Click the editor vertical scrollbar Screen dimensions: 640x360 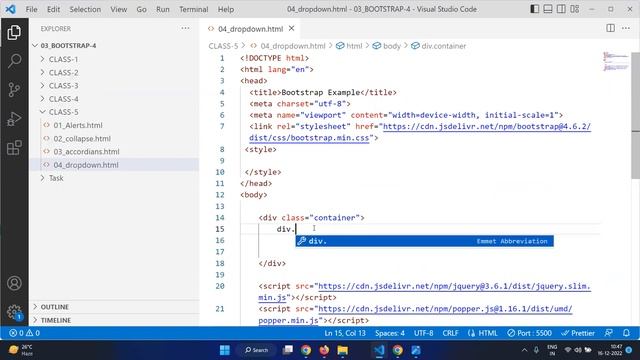(636, 116)
